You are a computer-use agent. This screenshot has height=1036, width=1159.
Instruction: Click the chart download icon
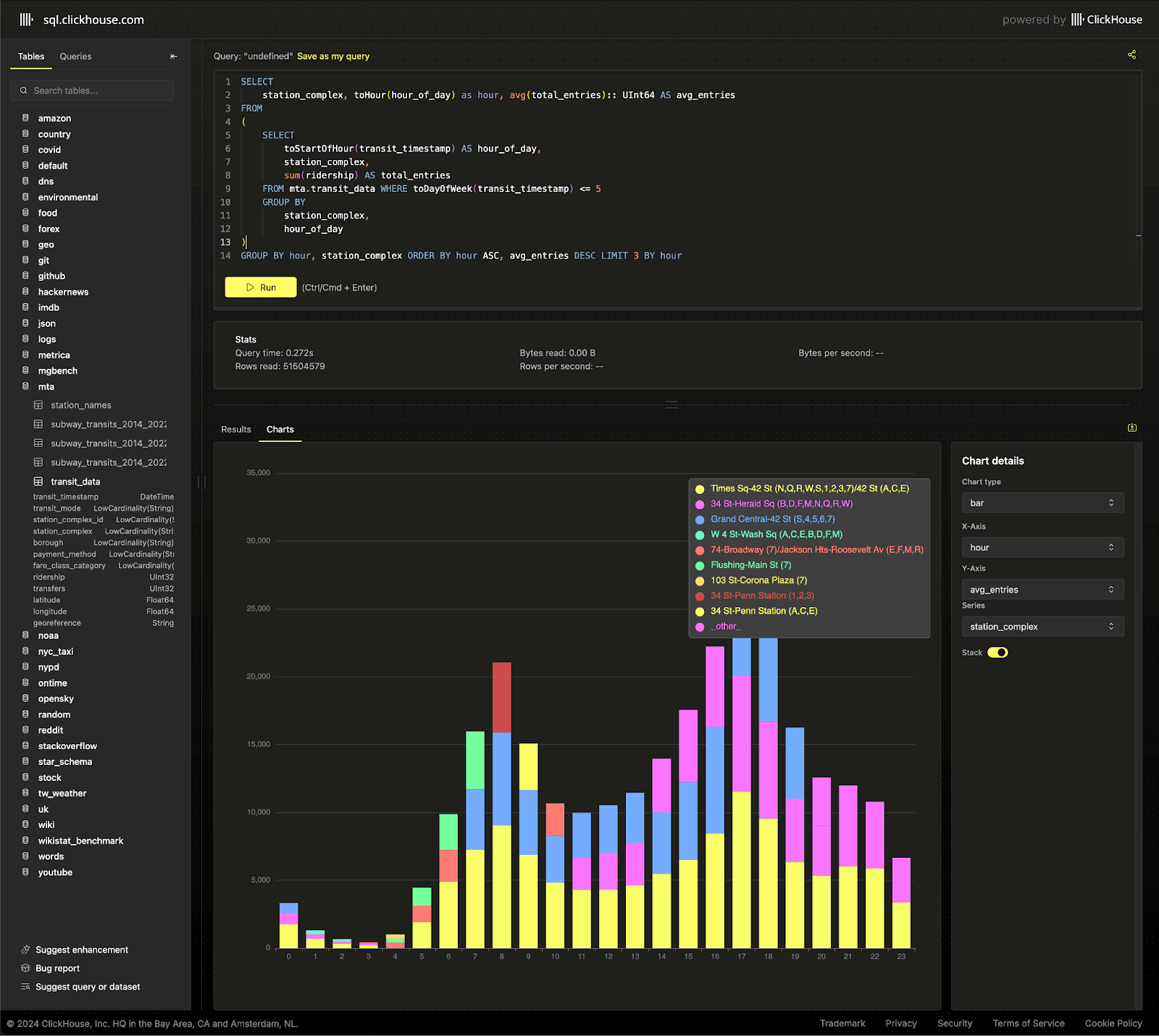1131,428
